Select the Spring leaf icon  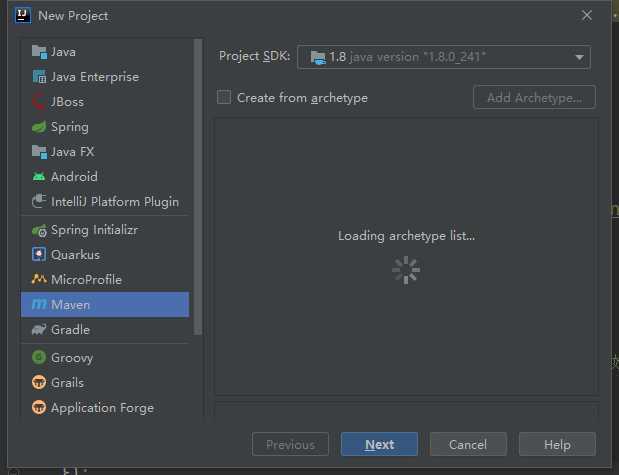point(39,127)
